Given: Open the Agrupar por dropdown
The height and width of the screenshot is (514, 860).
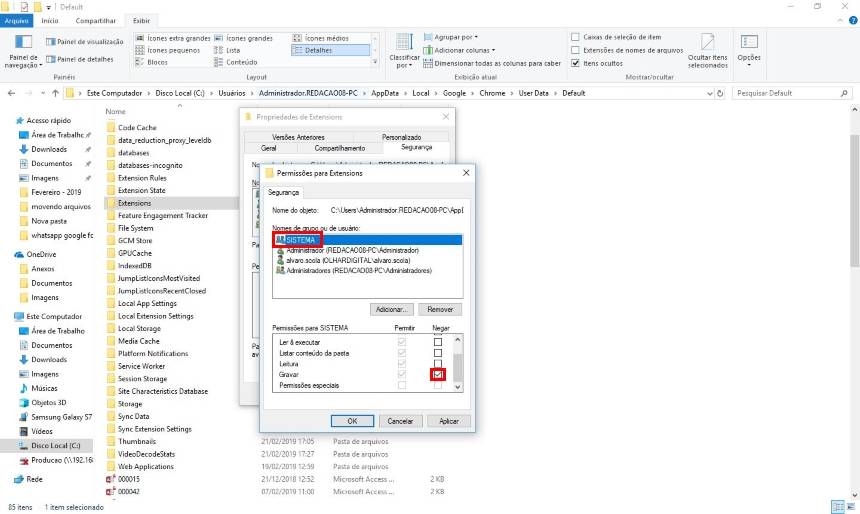Looking at the screenshot, I should (x=451, y=37).
